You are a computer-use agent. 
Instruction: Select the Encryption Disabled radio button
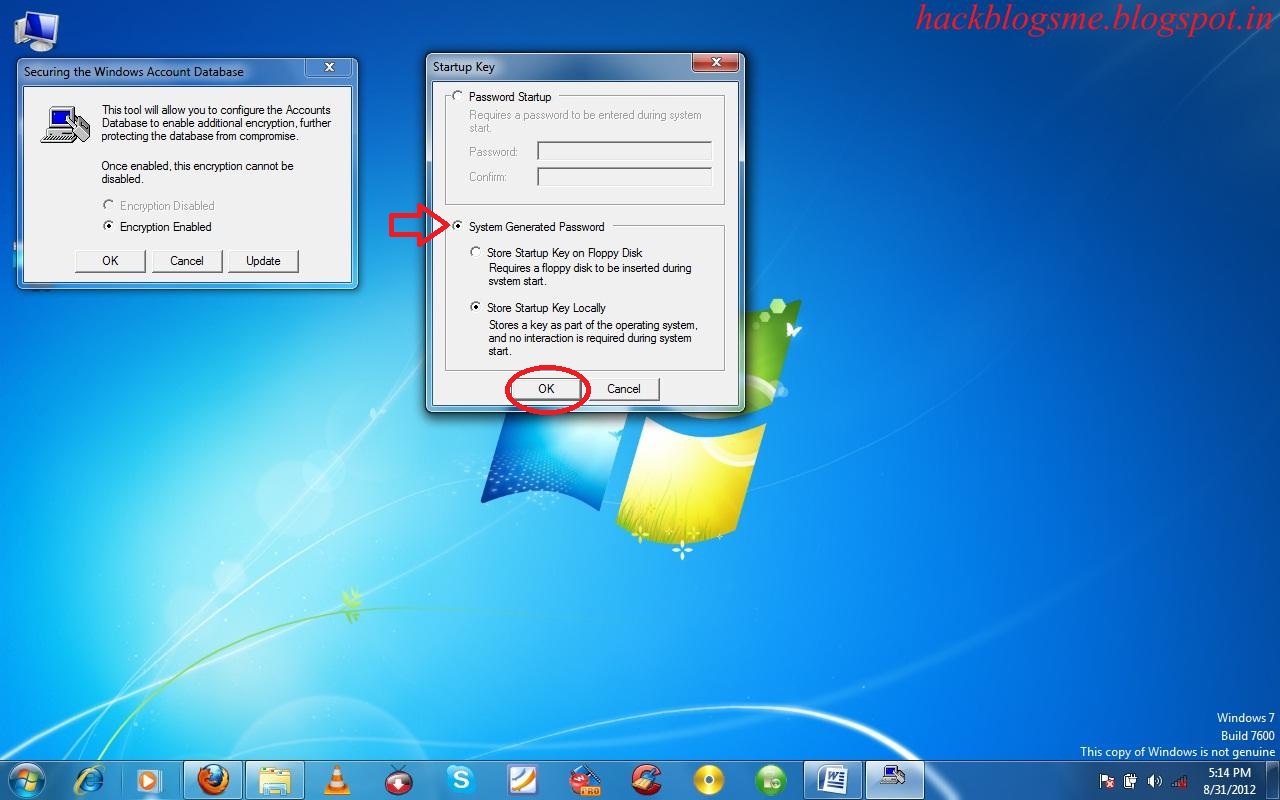pos(109,206)
